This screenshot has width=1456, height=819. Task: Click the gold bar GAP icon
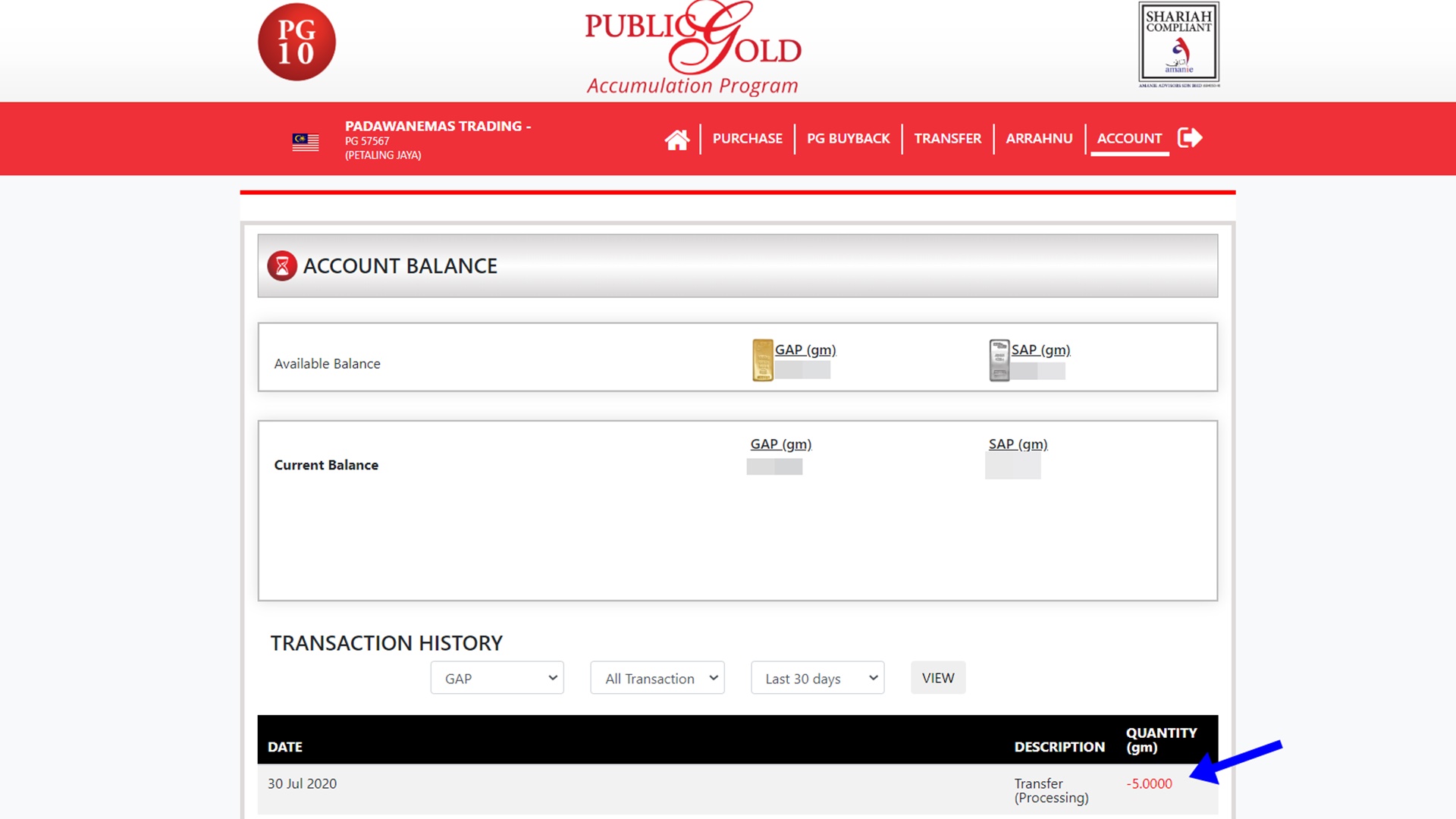(762, 360)
